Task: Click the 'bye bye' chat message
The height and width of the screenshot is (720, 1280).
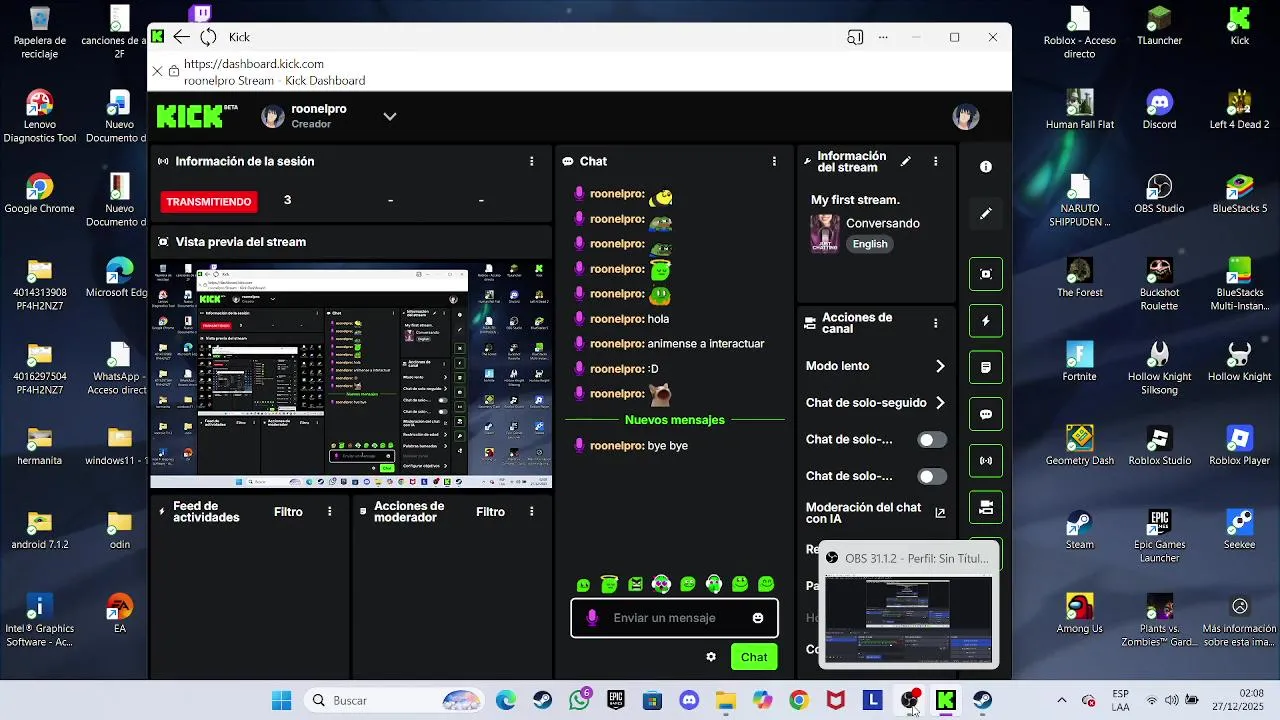Action: (x=667, y=445)
